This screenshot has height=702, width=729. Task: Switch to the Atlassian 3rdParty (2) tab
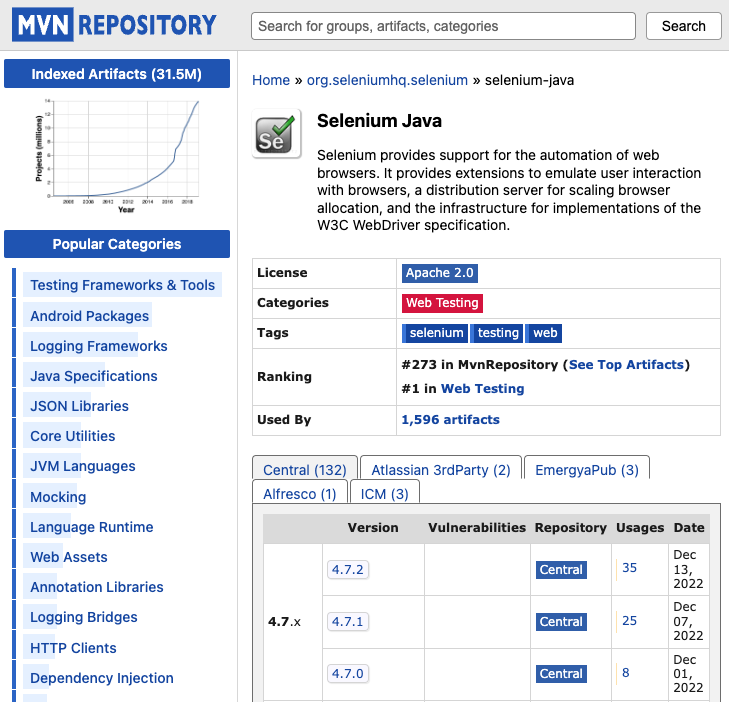coord(441,469)
